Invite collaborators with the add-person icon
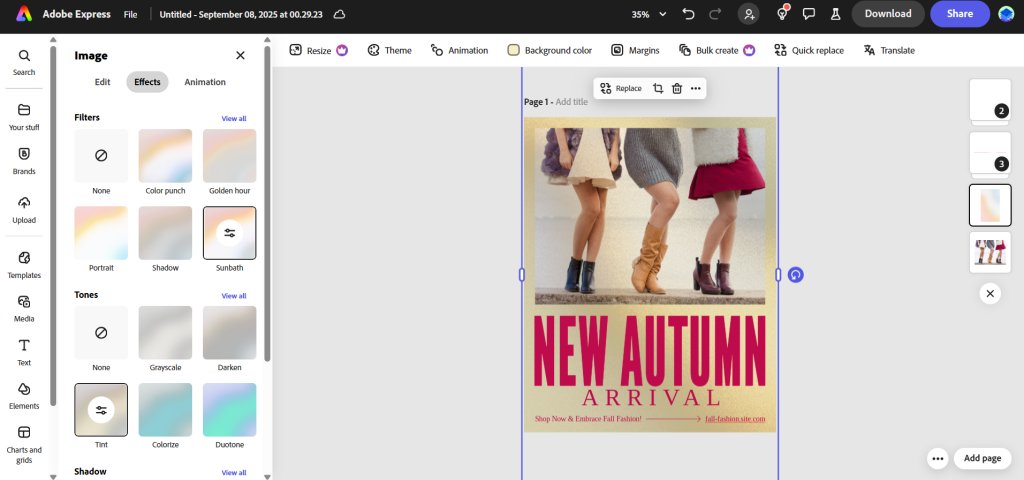 [749, 14]
